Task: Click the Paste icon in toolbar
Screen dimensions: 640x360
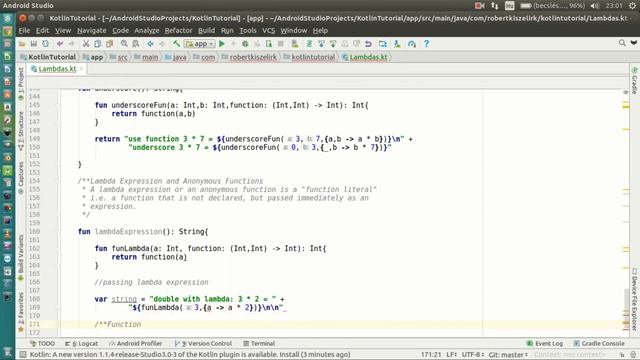Action: click(109, 44)
